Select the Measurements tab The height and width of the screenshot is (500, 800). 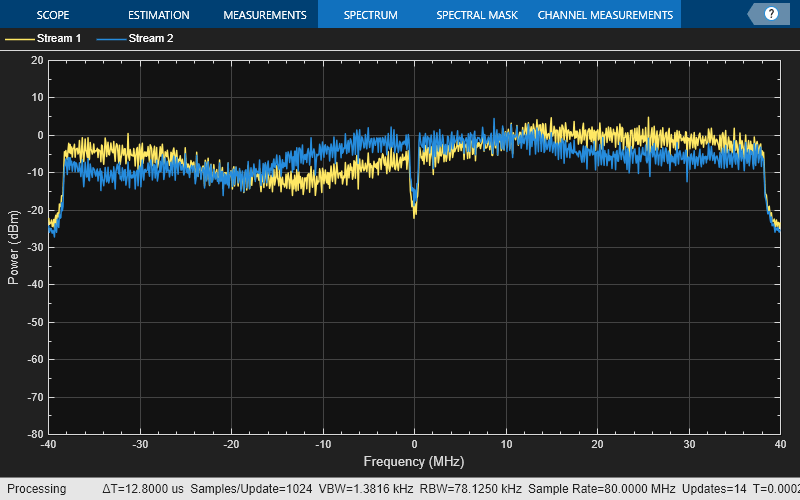264,15
